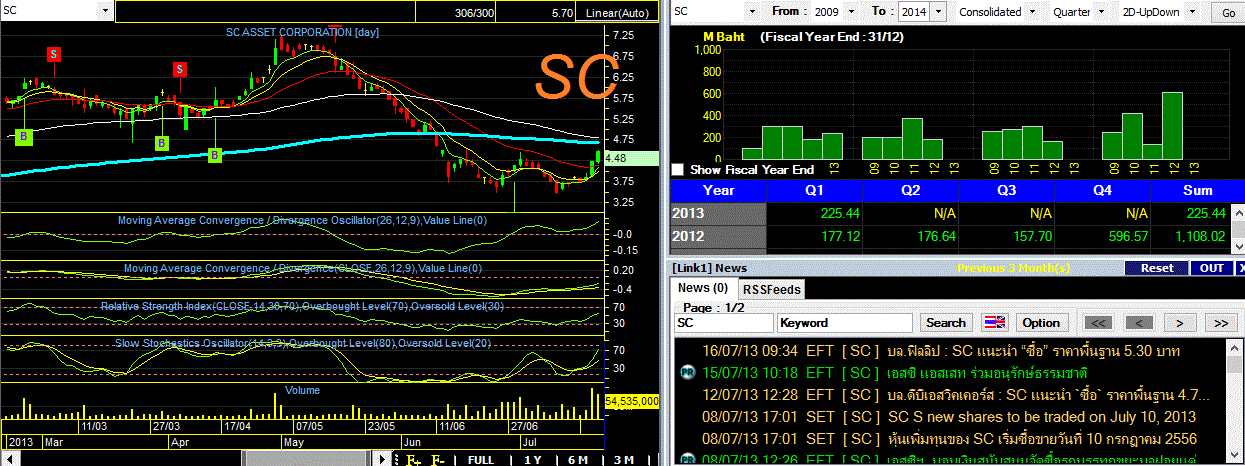Click the Keyword input field
Viewport: 1245px width, 466px height.
844,323
